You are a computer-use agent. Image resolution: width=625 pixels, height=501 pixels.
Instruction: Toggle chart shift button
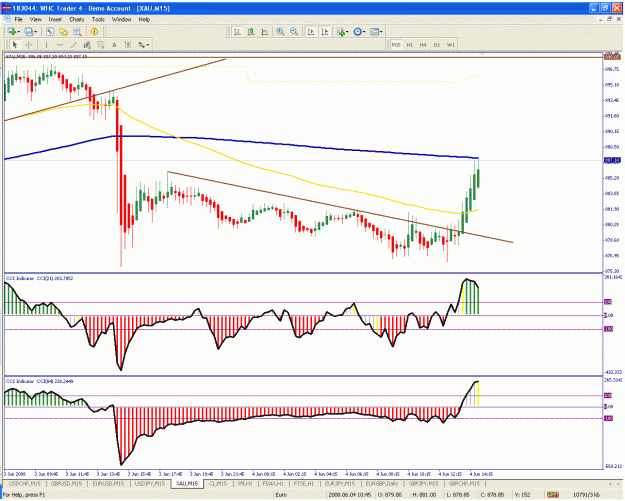325,31
